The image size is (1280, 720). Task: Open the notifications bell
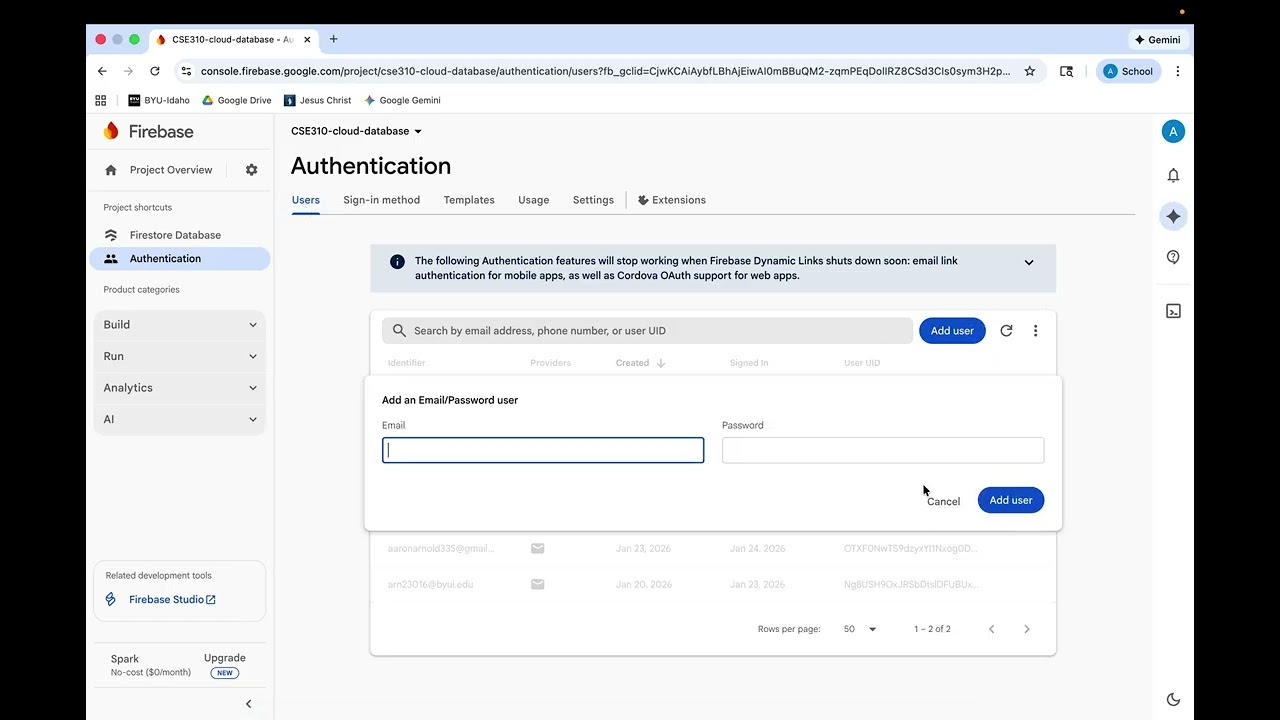[x=1173, y=175]
